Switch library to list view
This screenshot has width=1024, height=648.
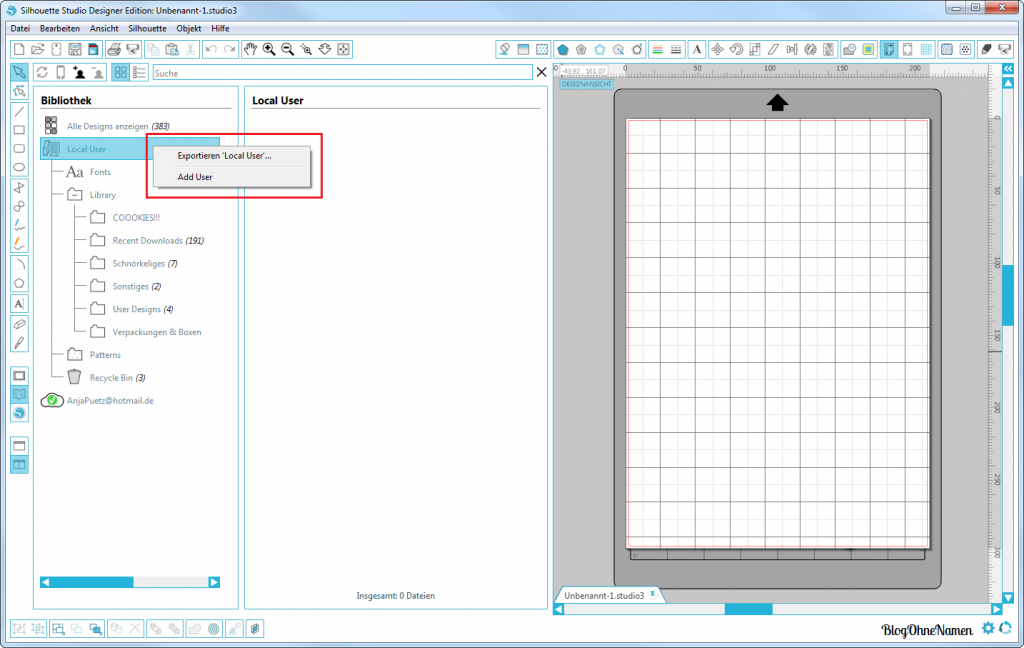coord(139,72)
